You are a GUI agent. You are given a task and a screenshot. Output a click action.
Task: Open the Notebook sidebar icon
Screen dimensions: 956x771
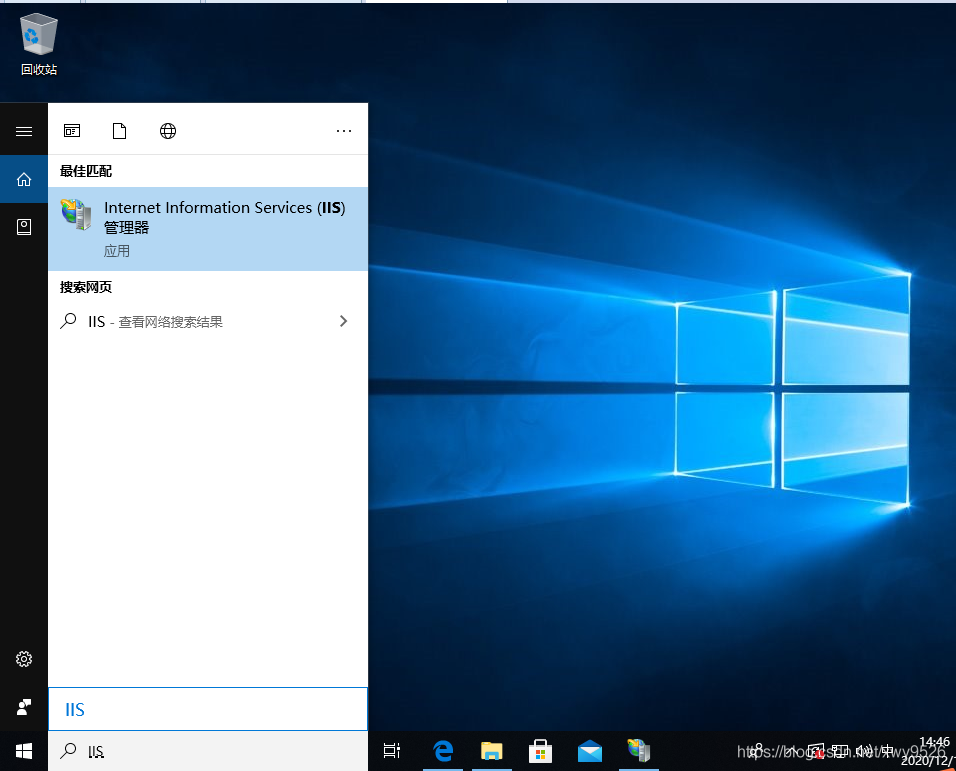pyautogui.click(x=24, y=227)
